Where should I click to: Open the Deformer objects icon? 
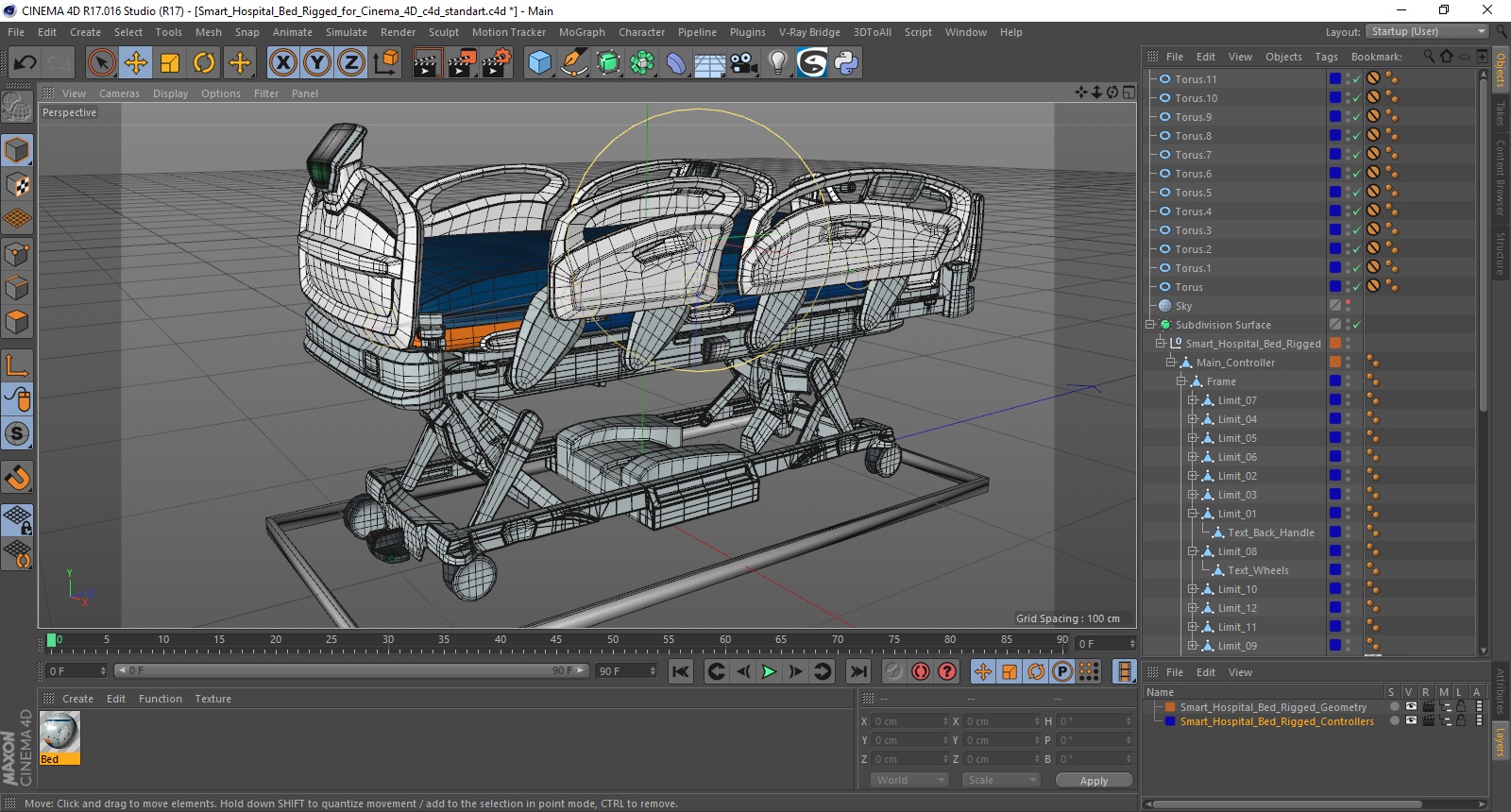click(676, 63)
